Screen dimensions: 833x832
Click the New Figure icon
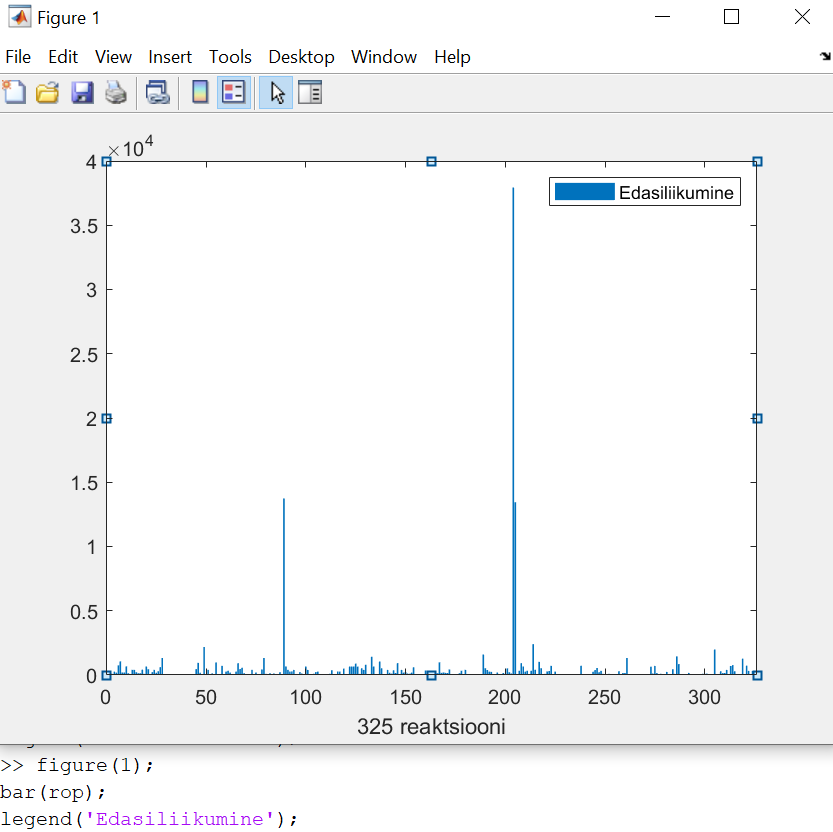click(x=14, y=93)
